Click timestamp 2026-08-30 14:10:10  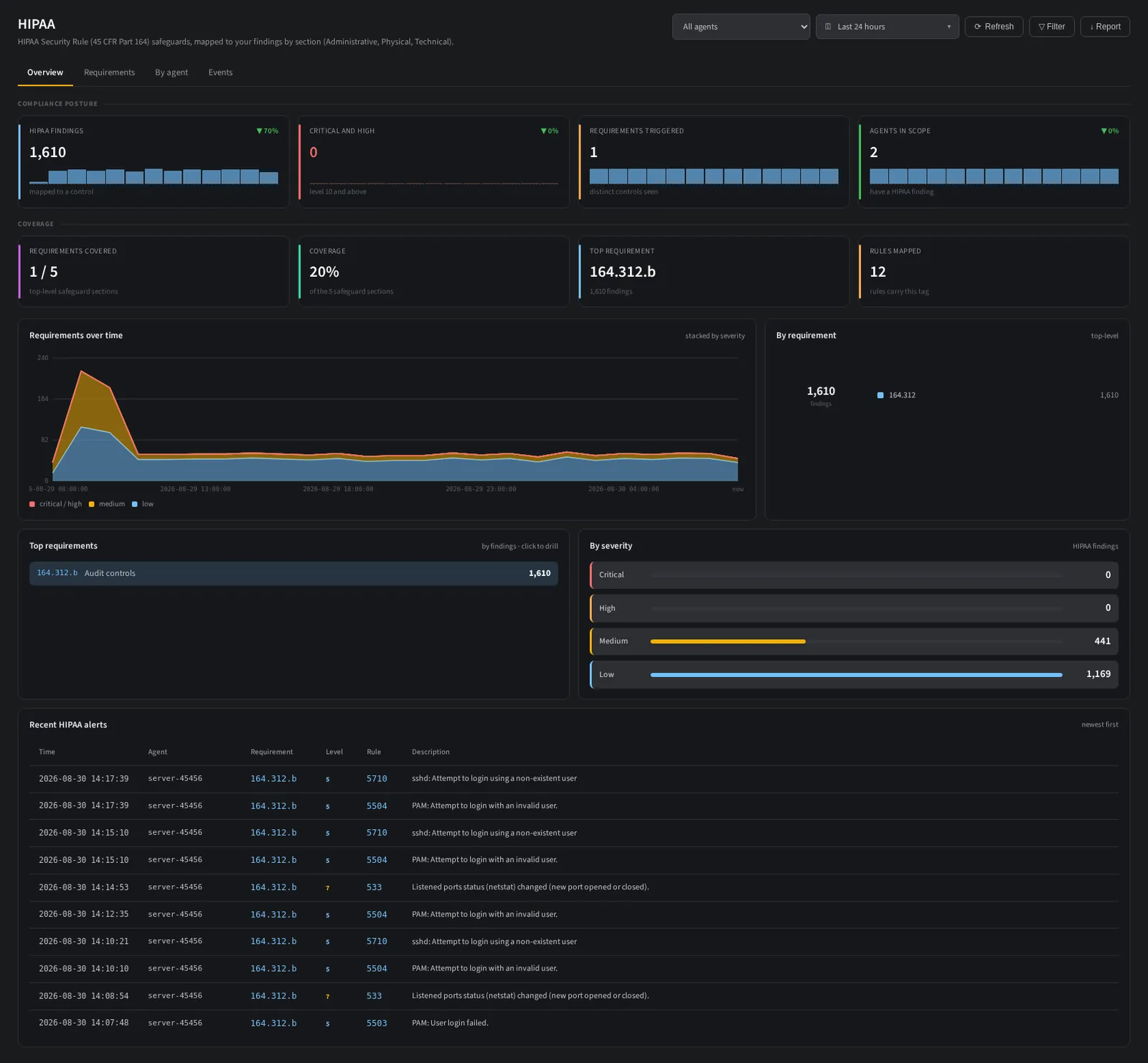(x=84, y=968)
